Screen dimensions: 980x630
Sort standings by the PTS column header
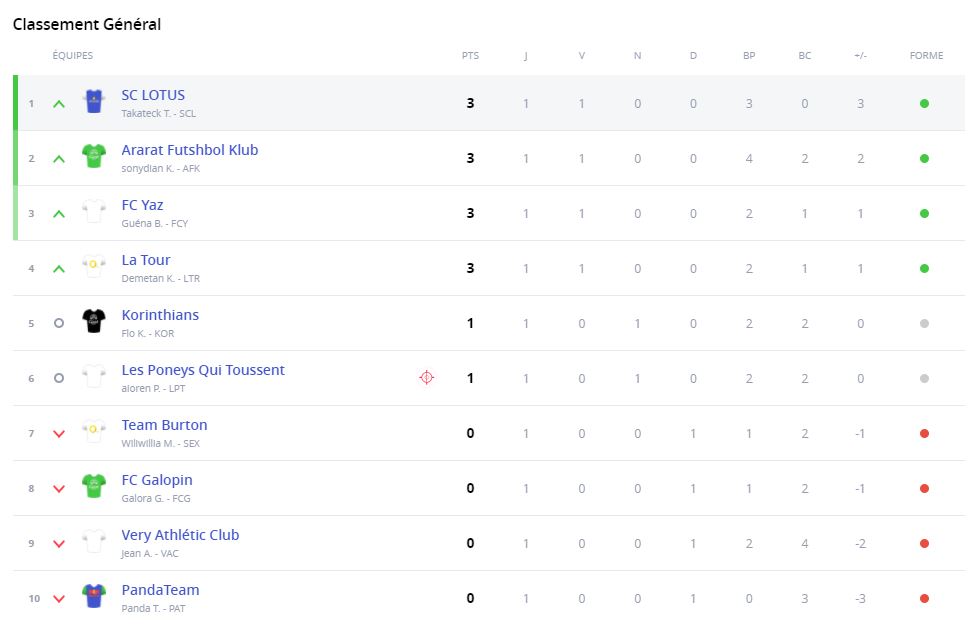470,56
